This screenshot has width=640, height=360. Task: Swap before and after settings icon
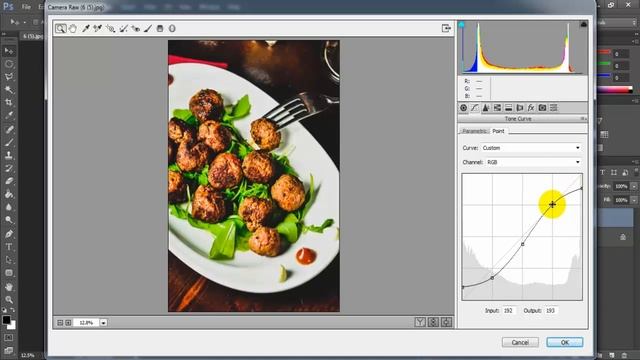tap(433, 322)
